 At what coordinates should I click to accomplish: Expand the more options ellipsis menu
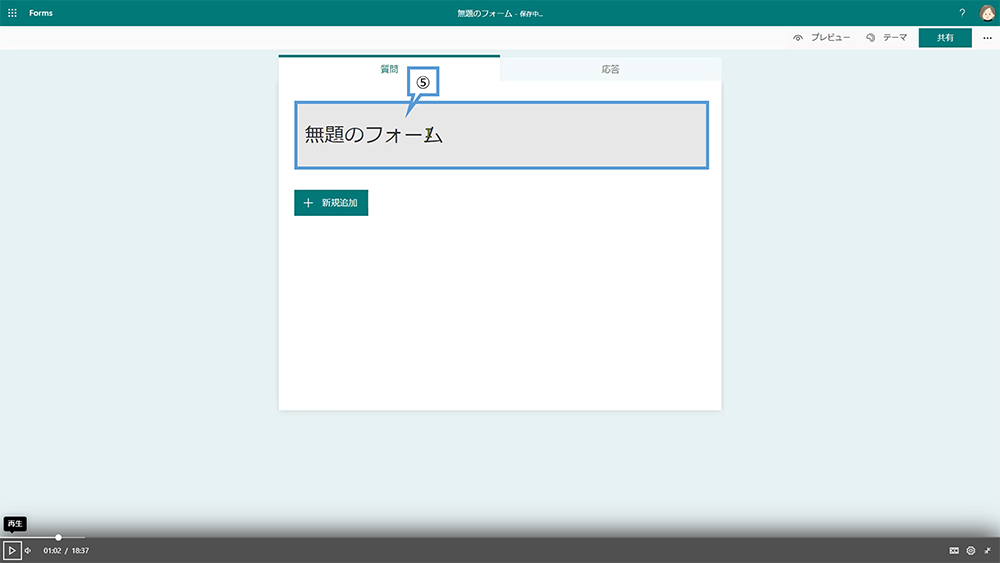click(x=987, y=38)
